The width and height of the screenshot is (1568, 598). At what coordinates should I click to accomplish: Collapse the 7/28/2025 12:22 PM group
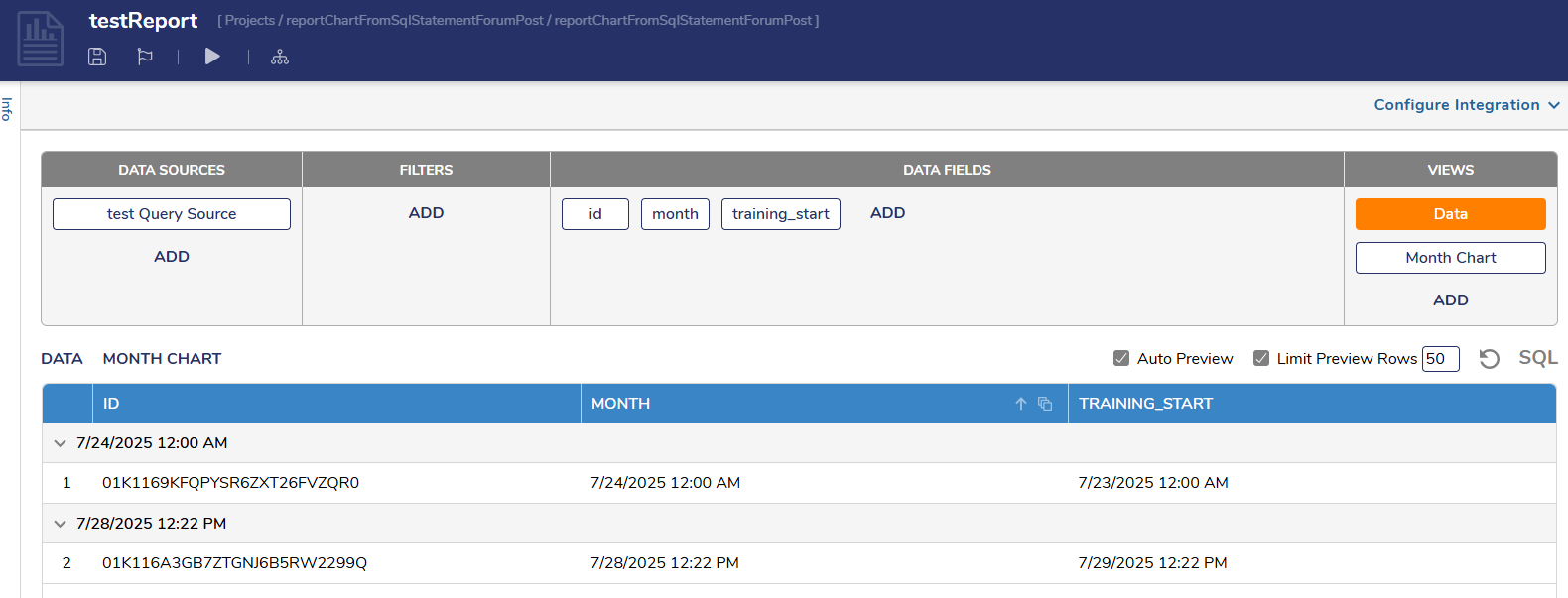60,524
